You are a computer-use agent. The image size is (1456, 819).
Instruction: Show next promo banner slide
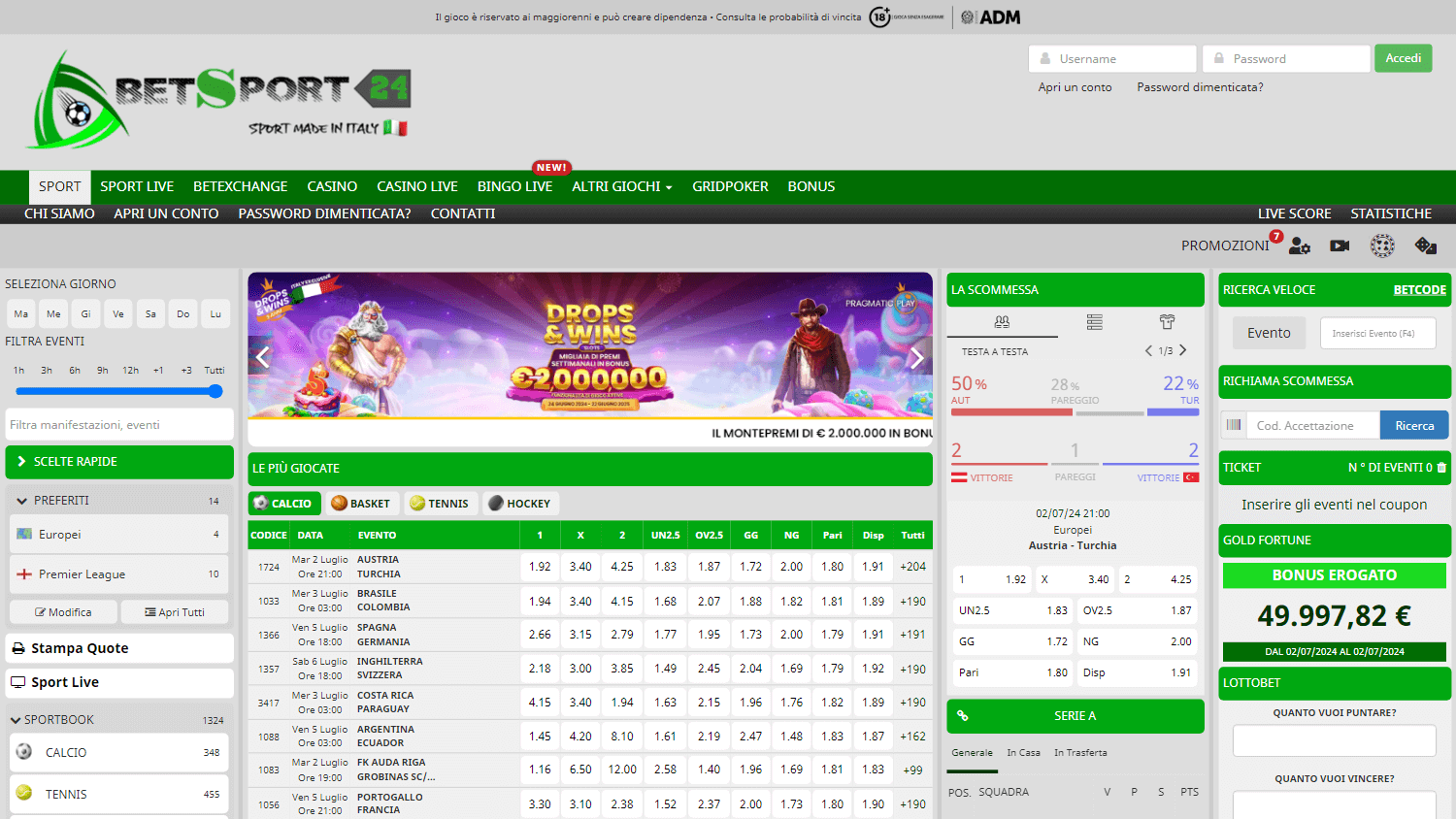point(916,358)
